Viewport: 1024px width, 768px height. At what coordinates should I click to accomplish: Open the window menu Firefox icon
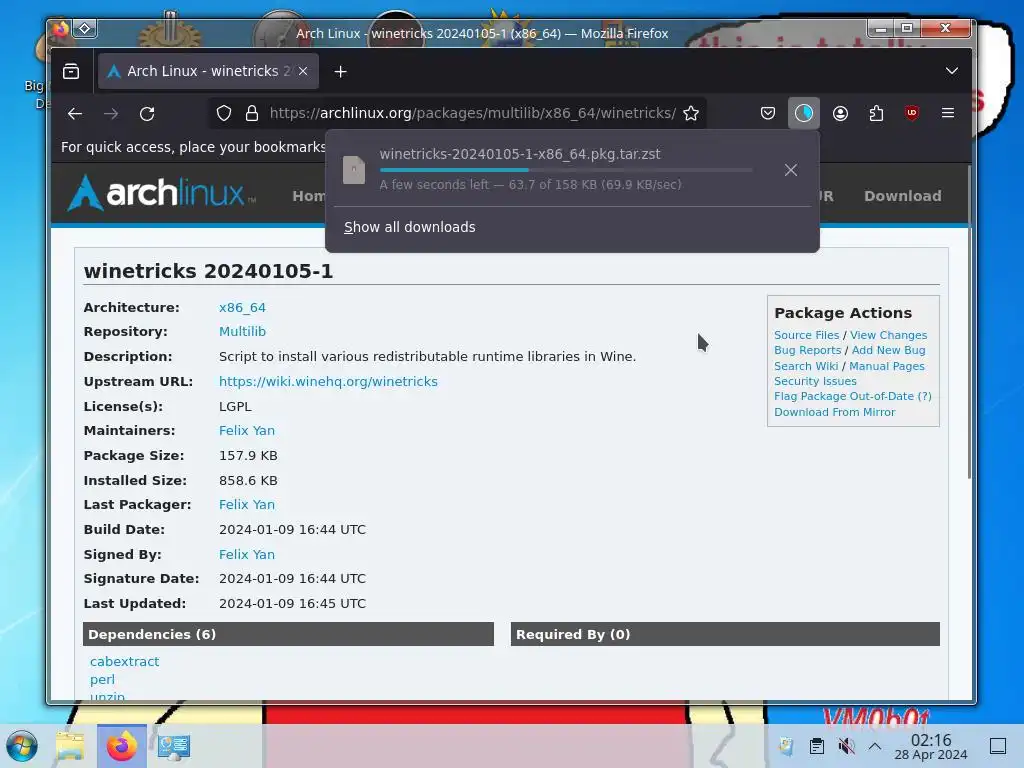tap(60, 29)
